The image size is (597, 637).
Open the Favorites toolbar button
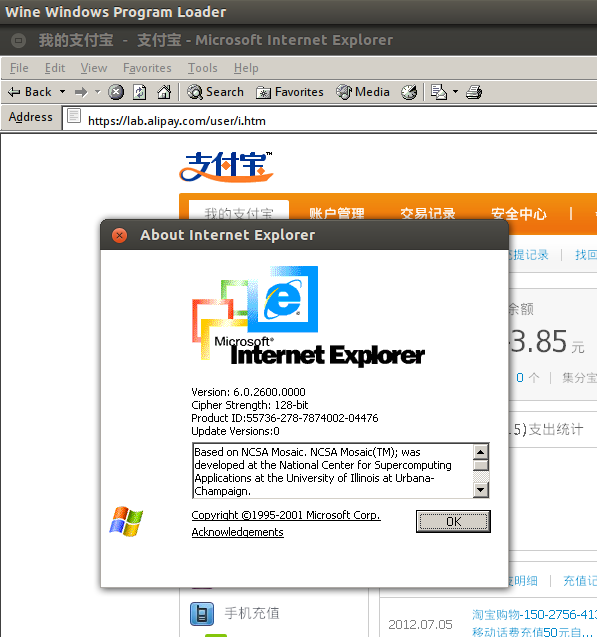coord(290,92)
